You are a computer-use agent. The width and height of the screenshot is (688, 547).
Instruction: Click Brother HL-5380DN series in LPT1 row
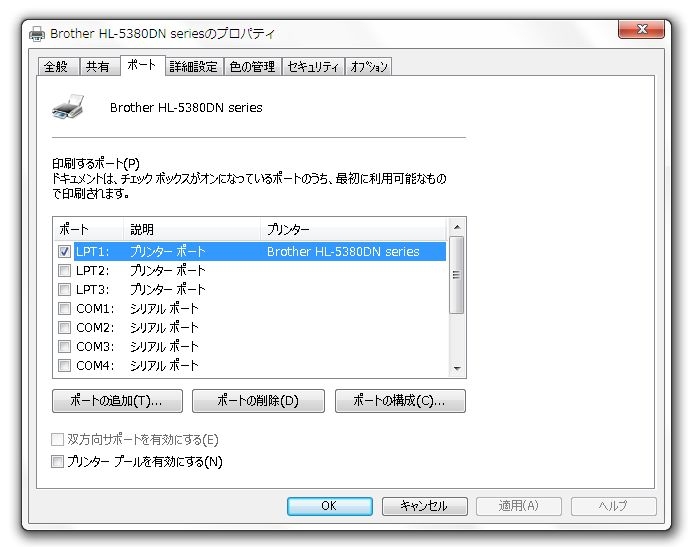pos(343,251)
